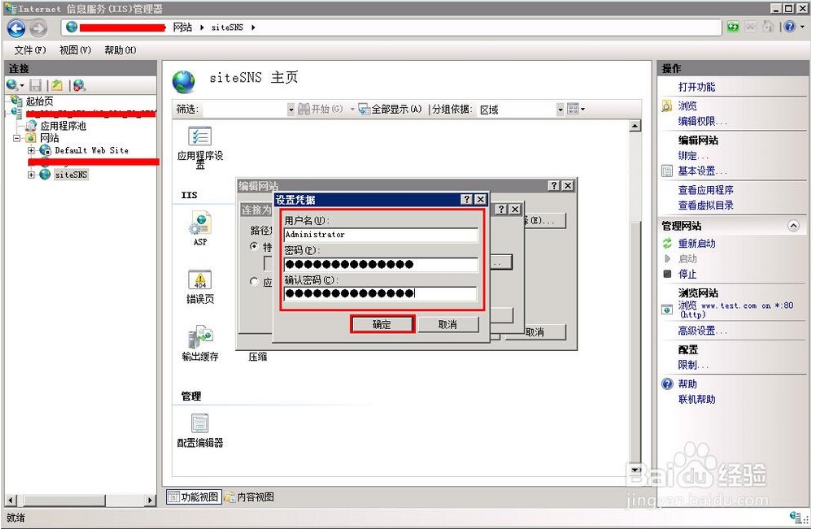Open the 文件(F) menu
Viewport: 813px width, 531px height.
[29, 50]
